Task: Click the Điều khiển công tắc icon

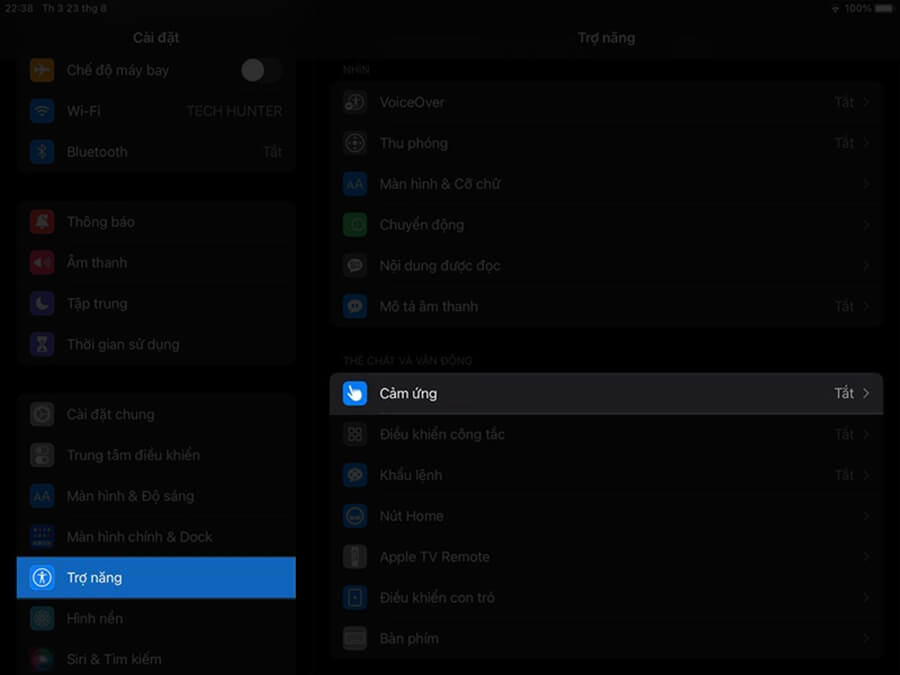Action: point(355,434)
